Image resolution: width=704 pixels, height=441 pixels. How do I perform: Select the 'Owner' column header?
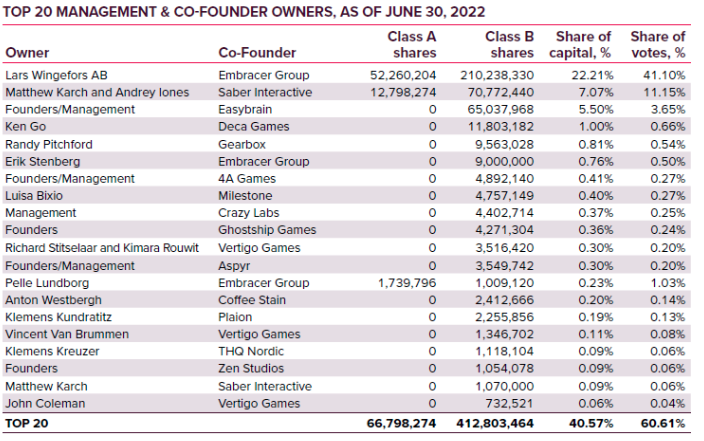point(27,53)
